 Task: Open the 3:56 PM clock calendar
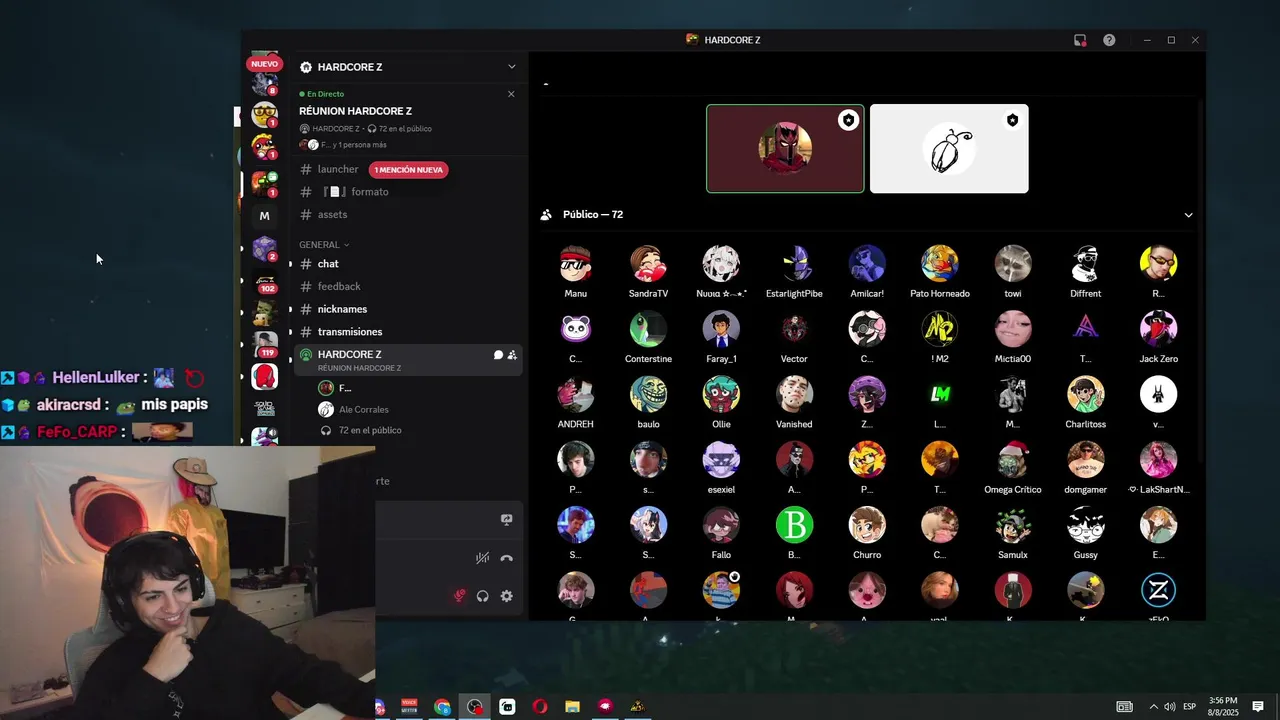1223,707
